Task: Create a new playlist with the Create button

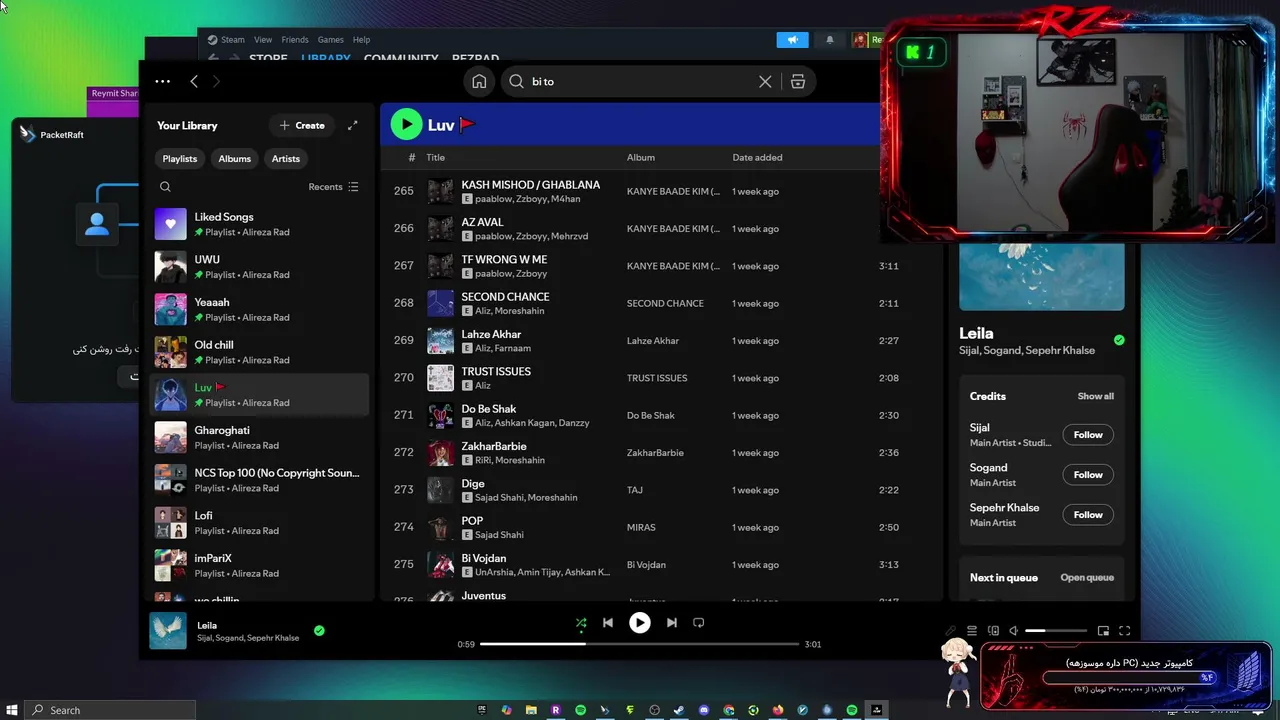Action: [x=302, y=126]
